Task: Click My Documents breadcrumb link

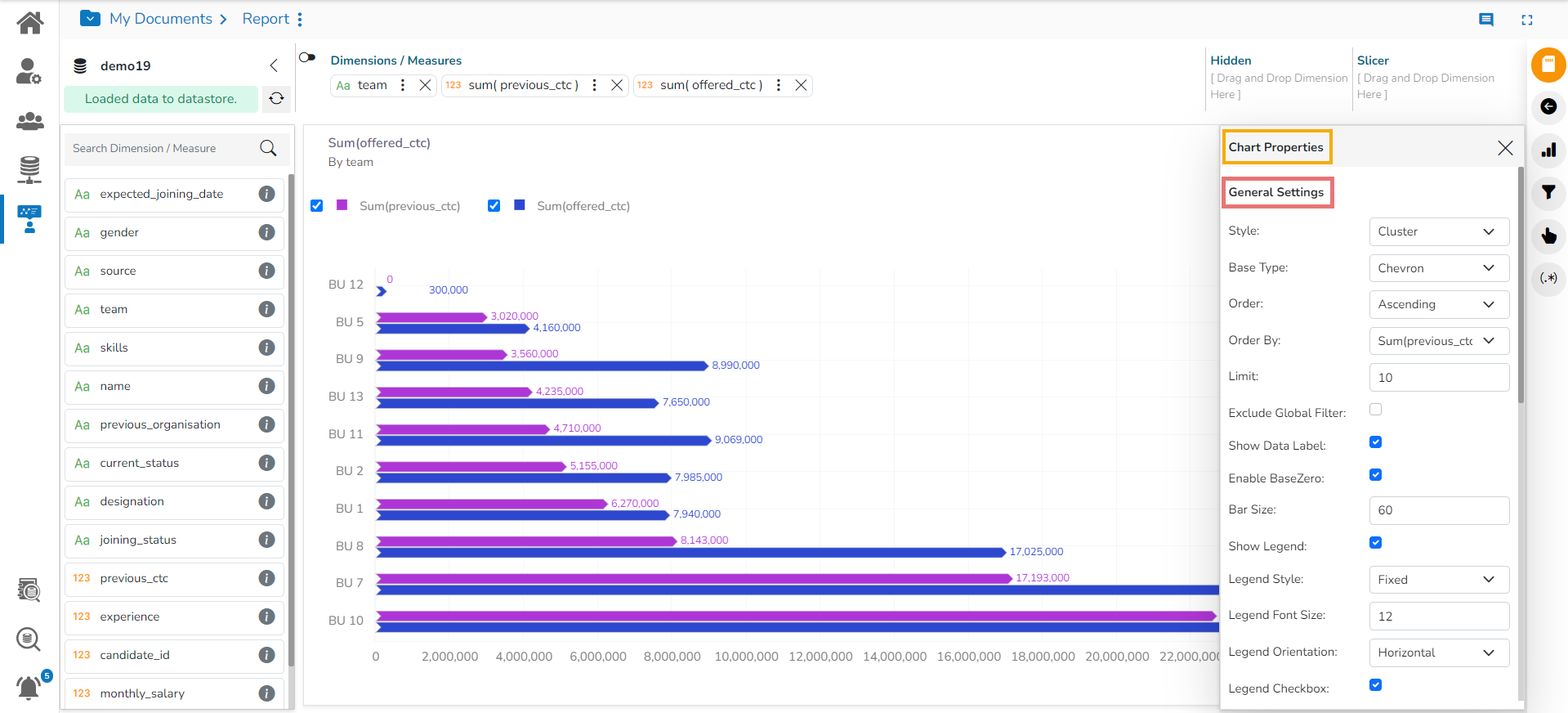Action: [x=160, y=19]
